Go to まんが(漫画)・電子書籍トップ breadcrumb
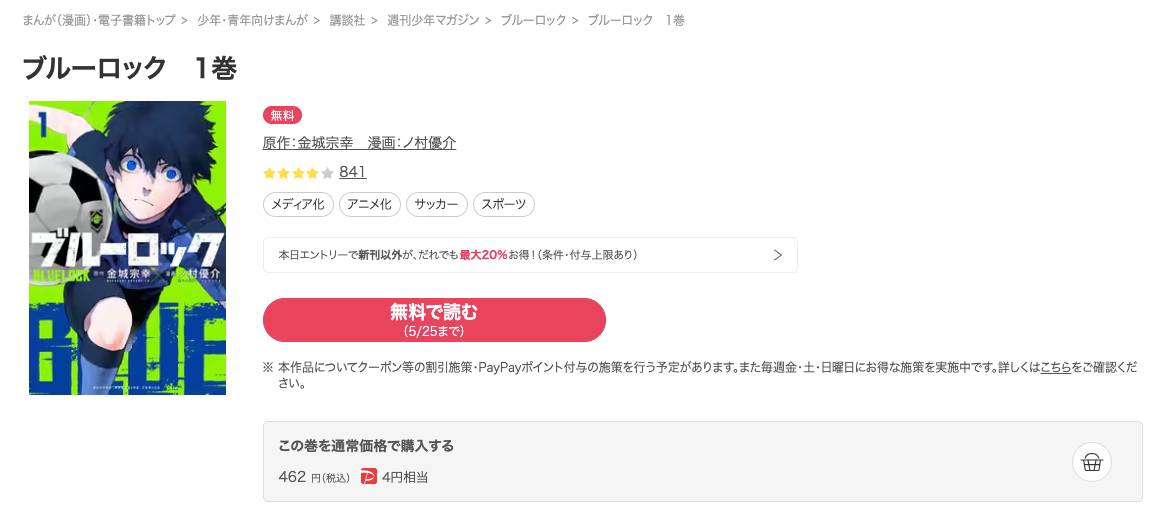Viewport: 1150px width, 511px height. [99, 21]
